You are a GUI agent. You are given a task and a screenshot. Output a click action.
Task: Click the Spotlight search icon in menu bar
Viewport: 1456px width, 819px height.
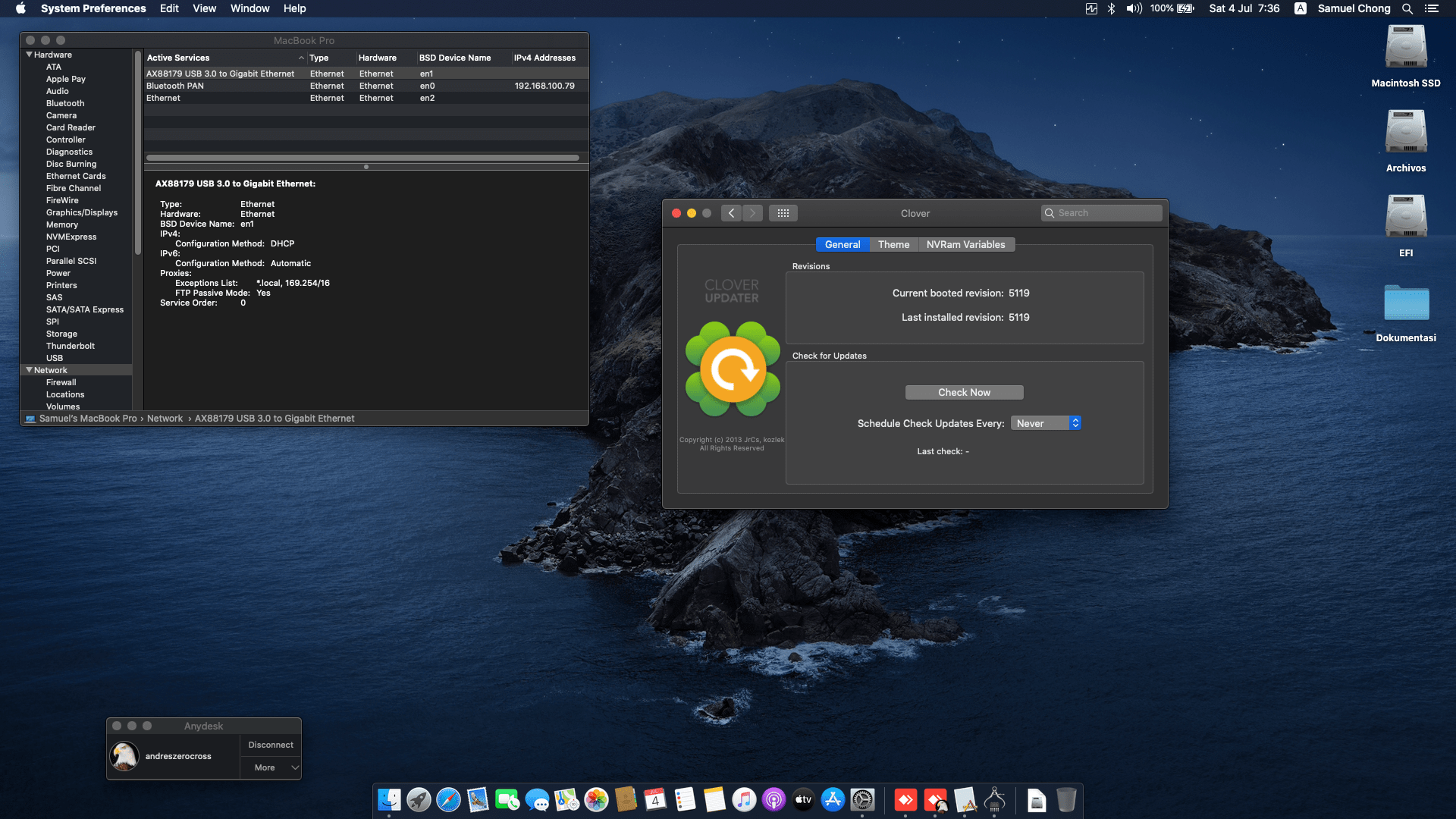tap(1407, 8)
